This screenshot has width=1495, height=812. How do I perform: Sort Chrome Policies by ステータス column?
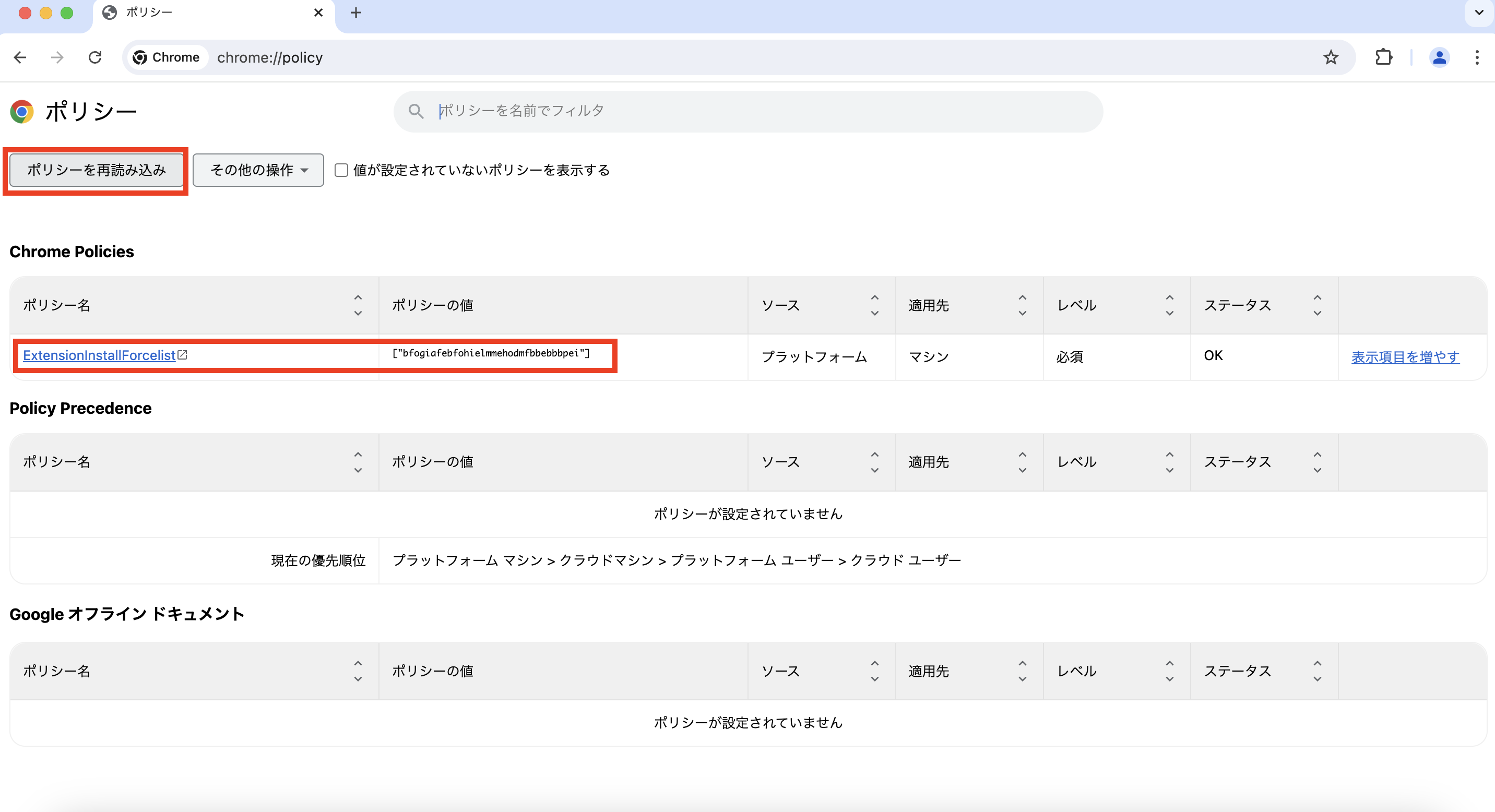1318,305
